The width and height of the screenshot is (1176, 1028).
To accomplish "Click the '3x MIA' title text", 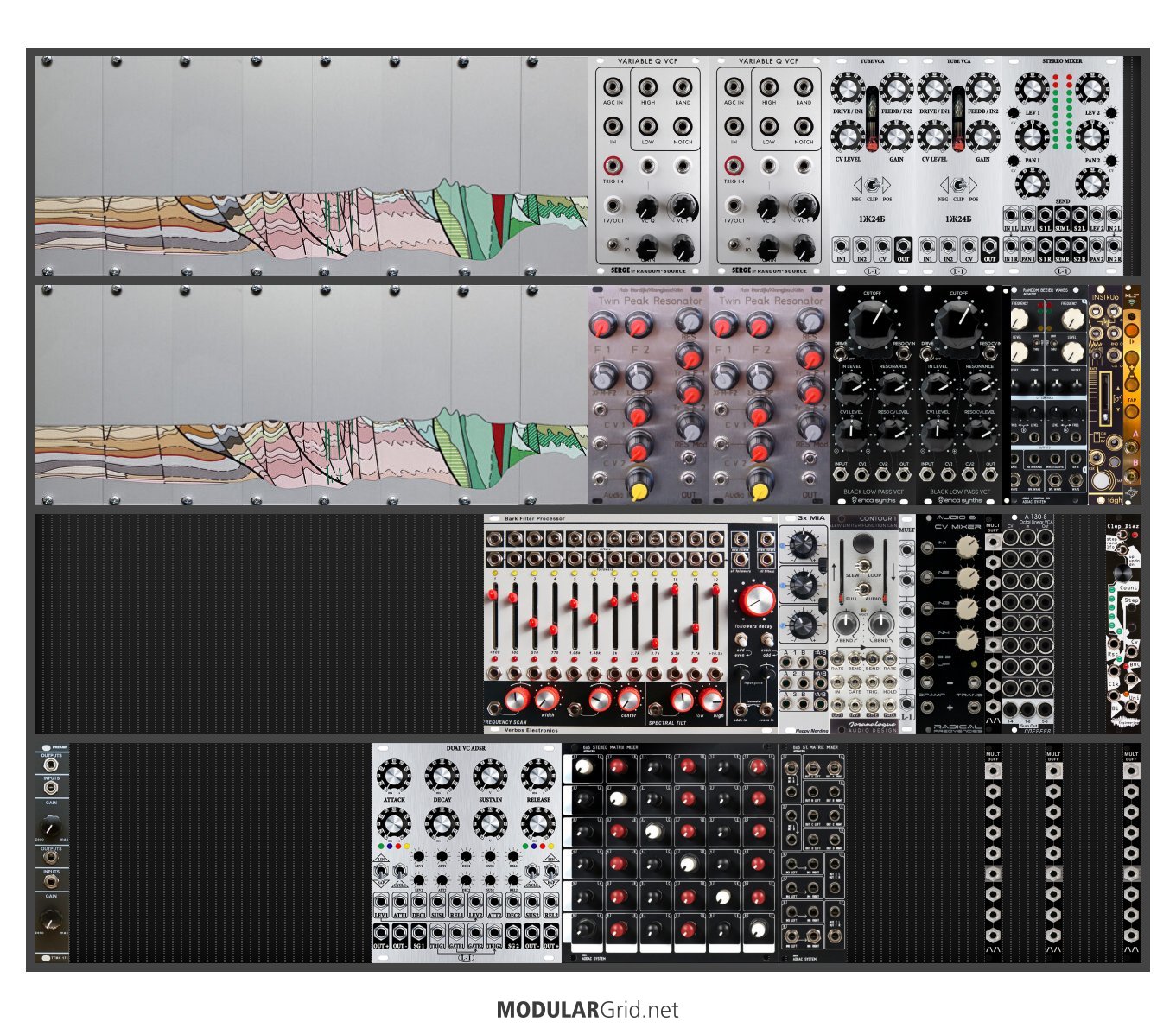I will 811,518.
